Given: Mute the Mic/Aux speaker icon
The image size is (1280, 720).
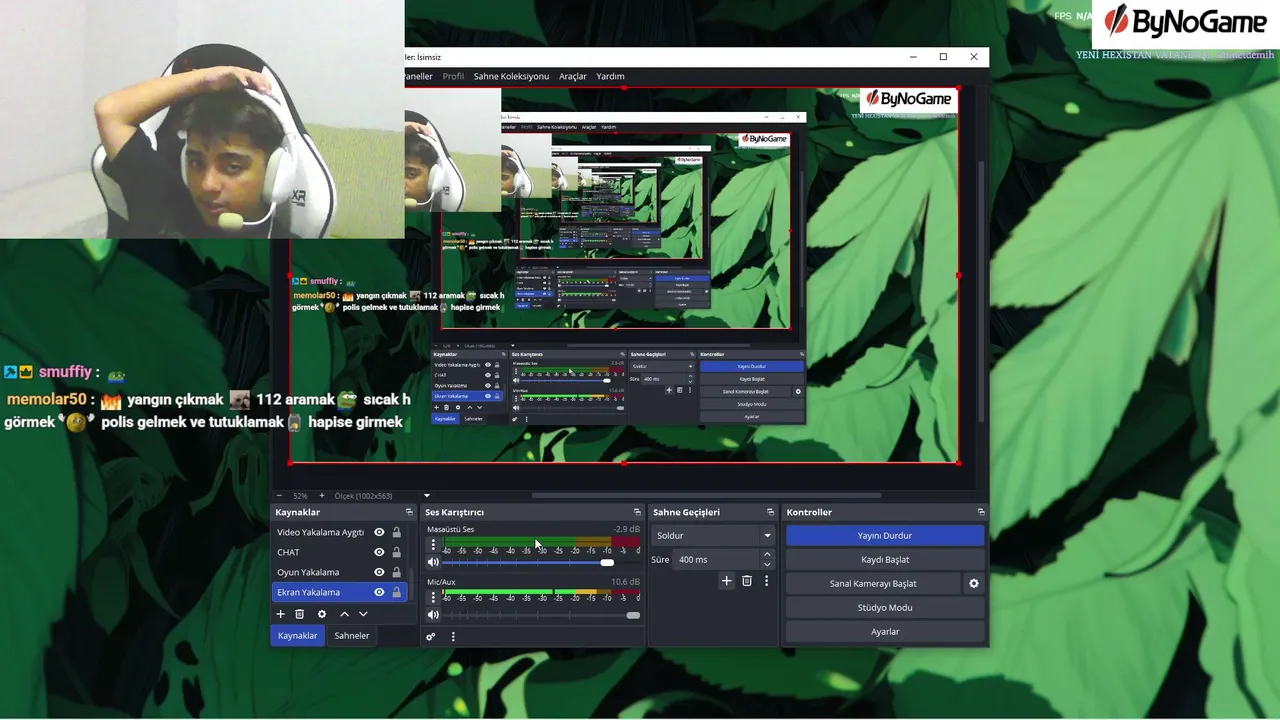Looking at the screenshot, I should pyautogui.click(x=433, y=615).
